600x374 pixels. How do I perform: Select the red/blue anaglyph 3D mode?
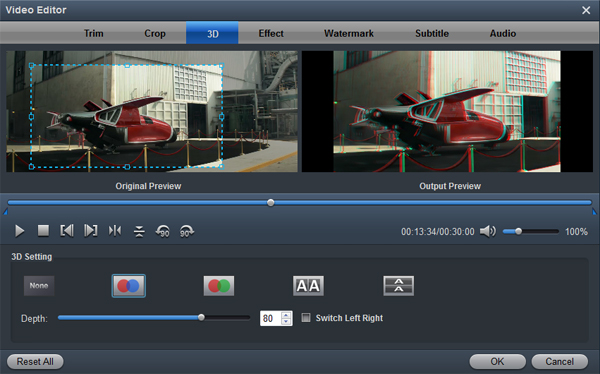tap(129, 286)
